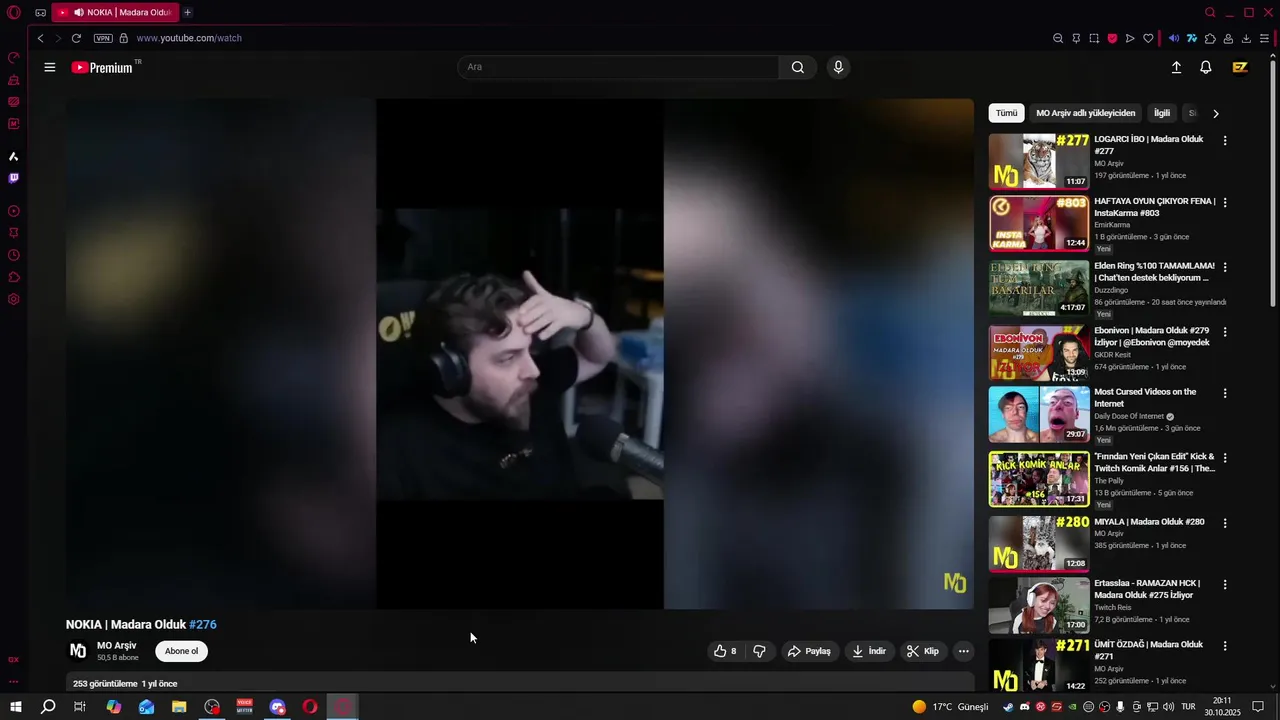Image resolution: width=1280 pixels, height=720 pixels.
Task: Open the MO Arşiv channel name link
Action: pos(116,646)
